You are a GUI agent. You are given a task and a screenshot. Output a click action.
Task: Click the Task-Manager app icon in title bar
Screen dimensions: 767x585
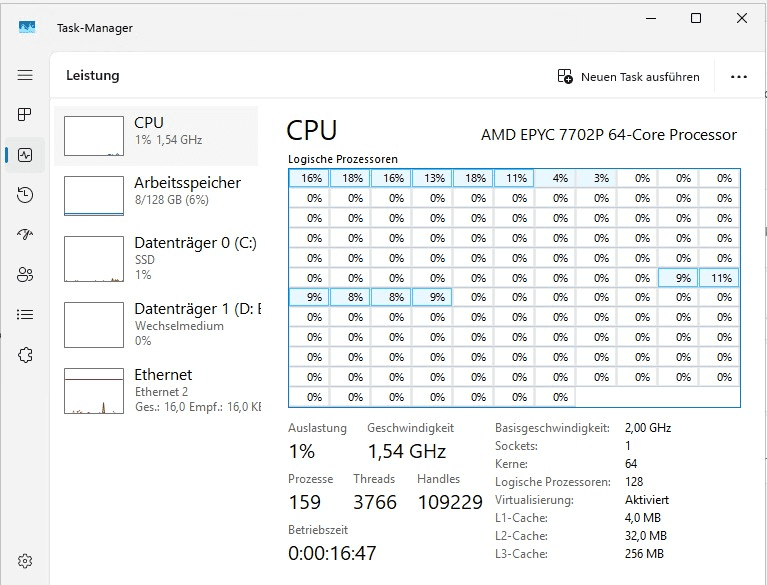tap(27, 27)
